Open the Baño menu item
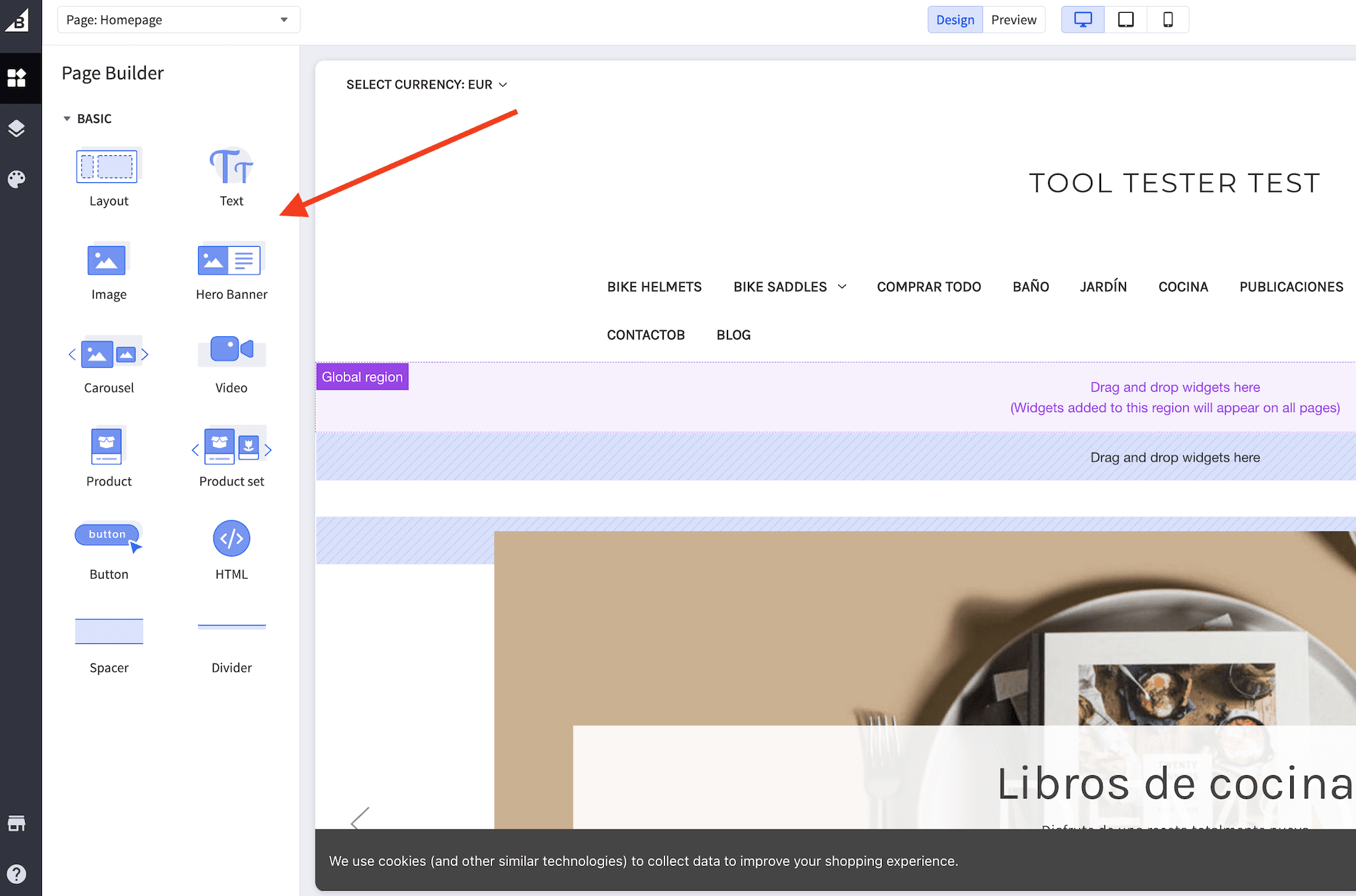Image resolution: width=1356 pixels, height=896 pixels. pyautogui.click(x=1031, y=287)
